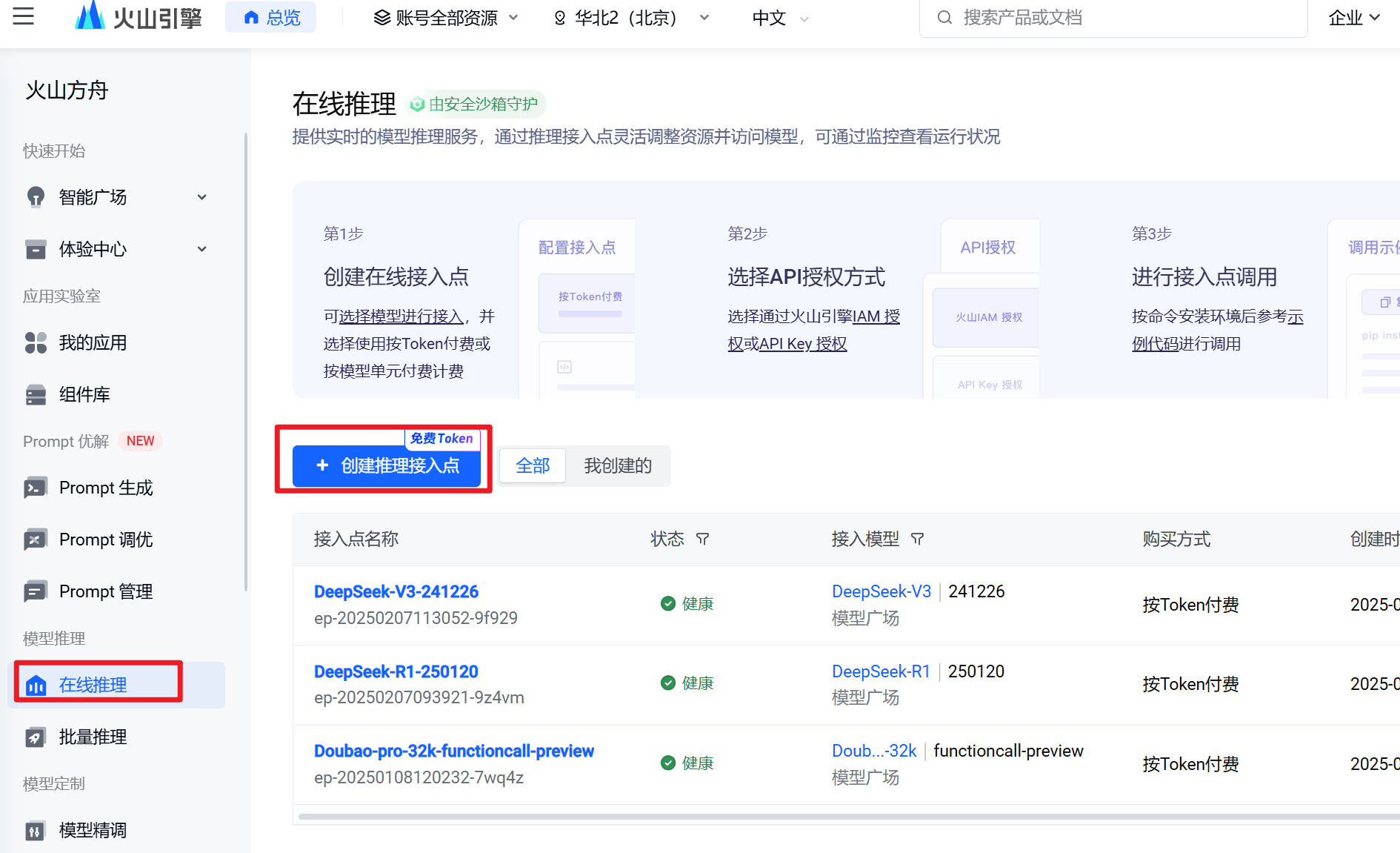The width and height of the screenshot is (1400, 853).
Task: Expand the 账号全部资源 dropdown
Action: pos(446,18)
